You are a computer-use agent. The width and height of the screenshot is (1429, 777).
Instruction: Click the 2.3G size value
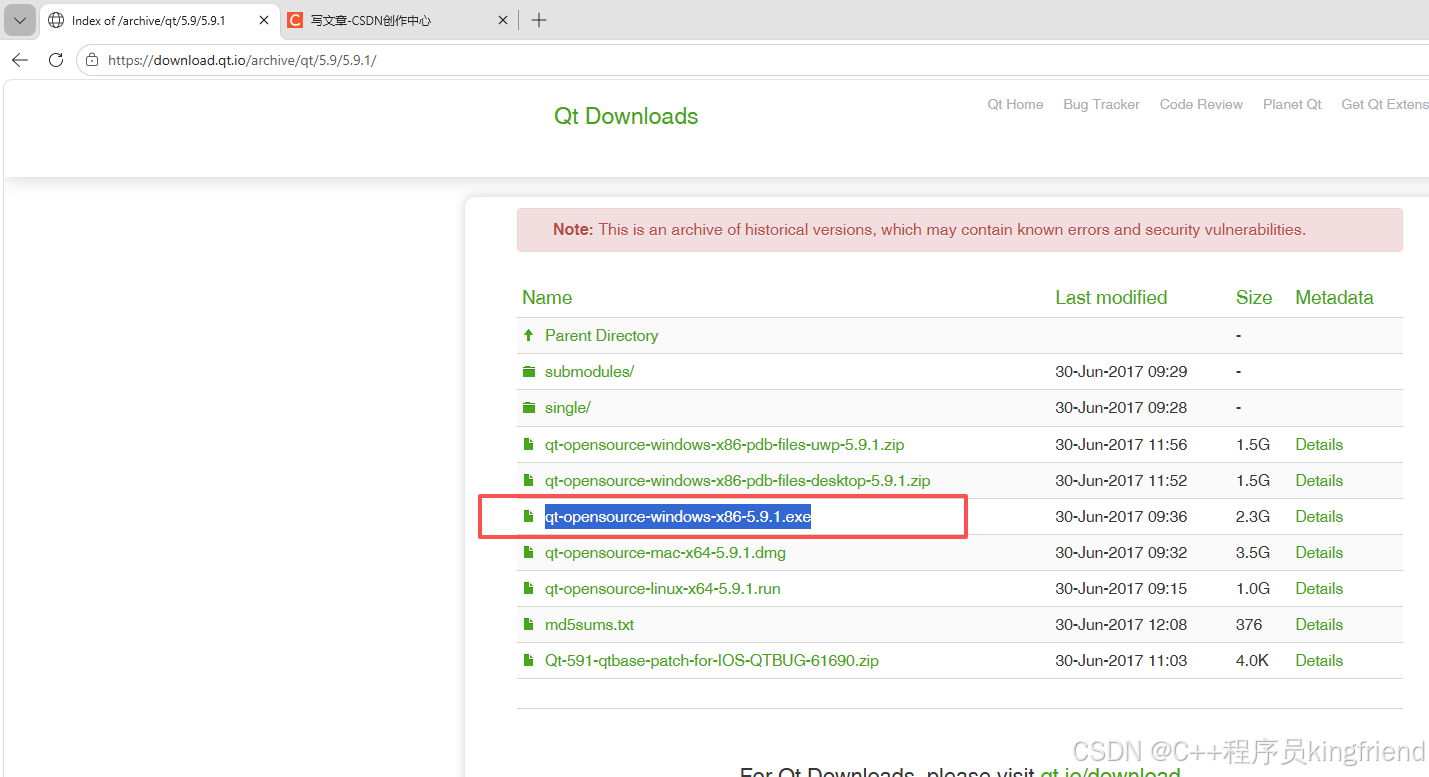click(x=1253, y=516)
